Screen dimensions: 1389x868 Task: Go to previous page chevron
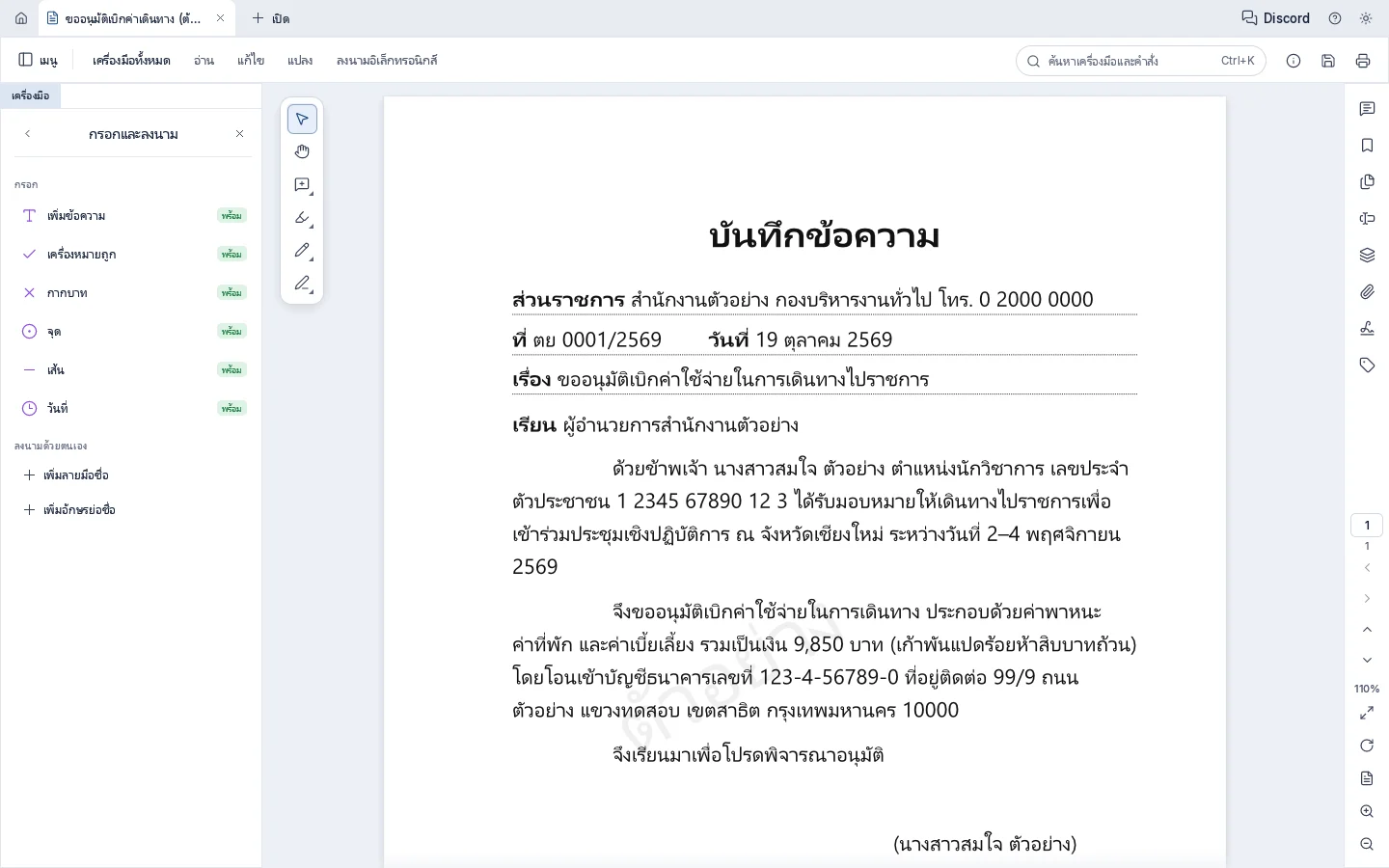point(1367,568)
